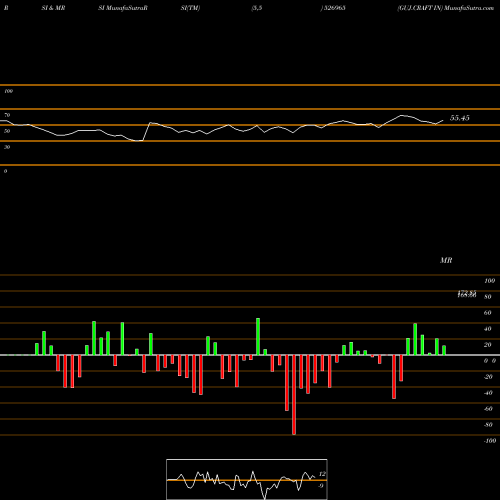This screenshot has width=500, height=500.
Task: Click the 'SI(TM)' header label
Action: (190, 8)
